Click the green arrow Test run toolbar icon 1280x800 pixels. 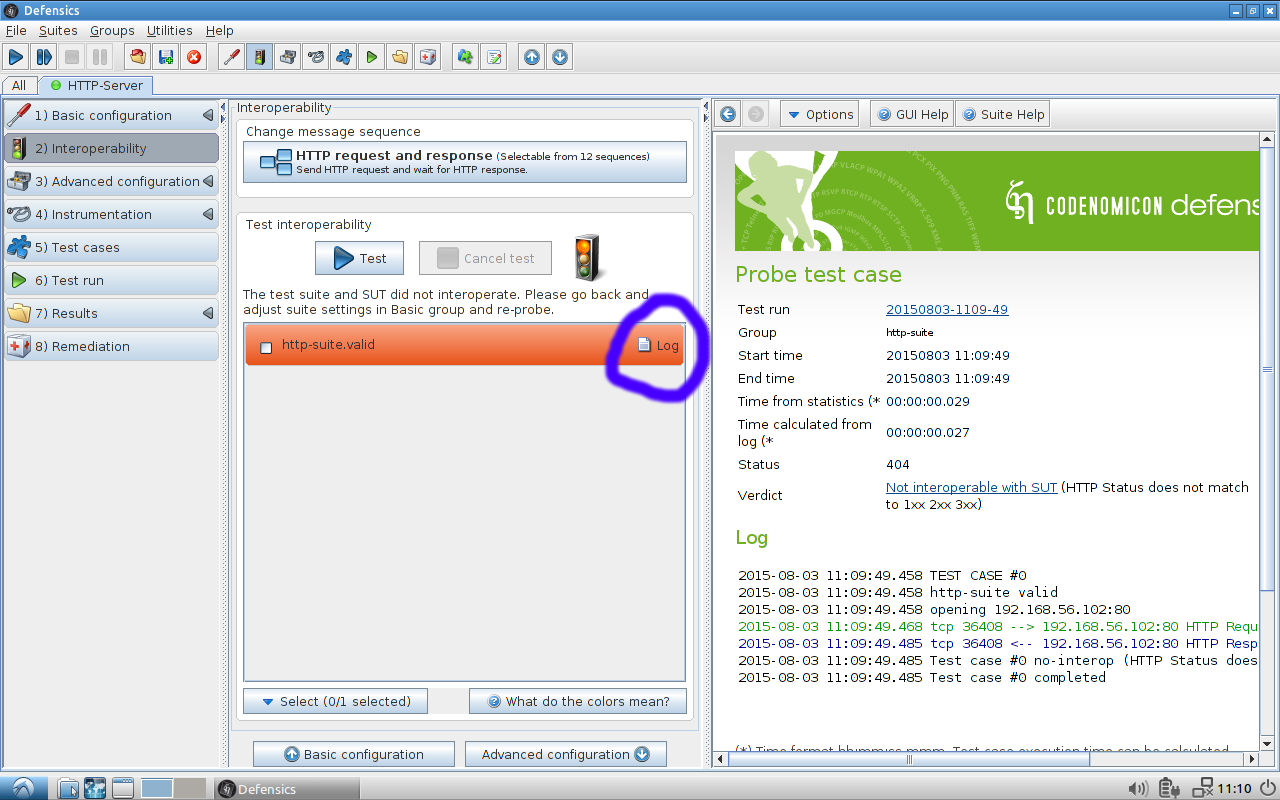372,57
